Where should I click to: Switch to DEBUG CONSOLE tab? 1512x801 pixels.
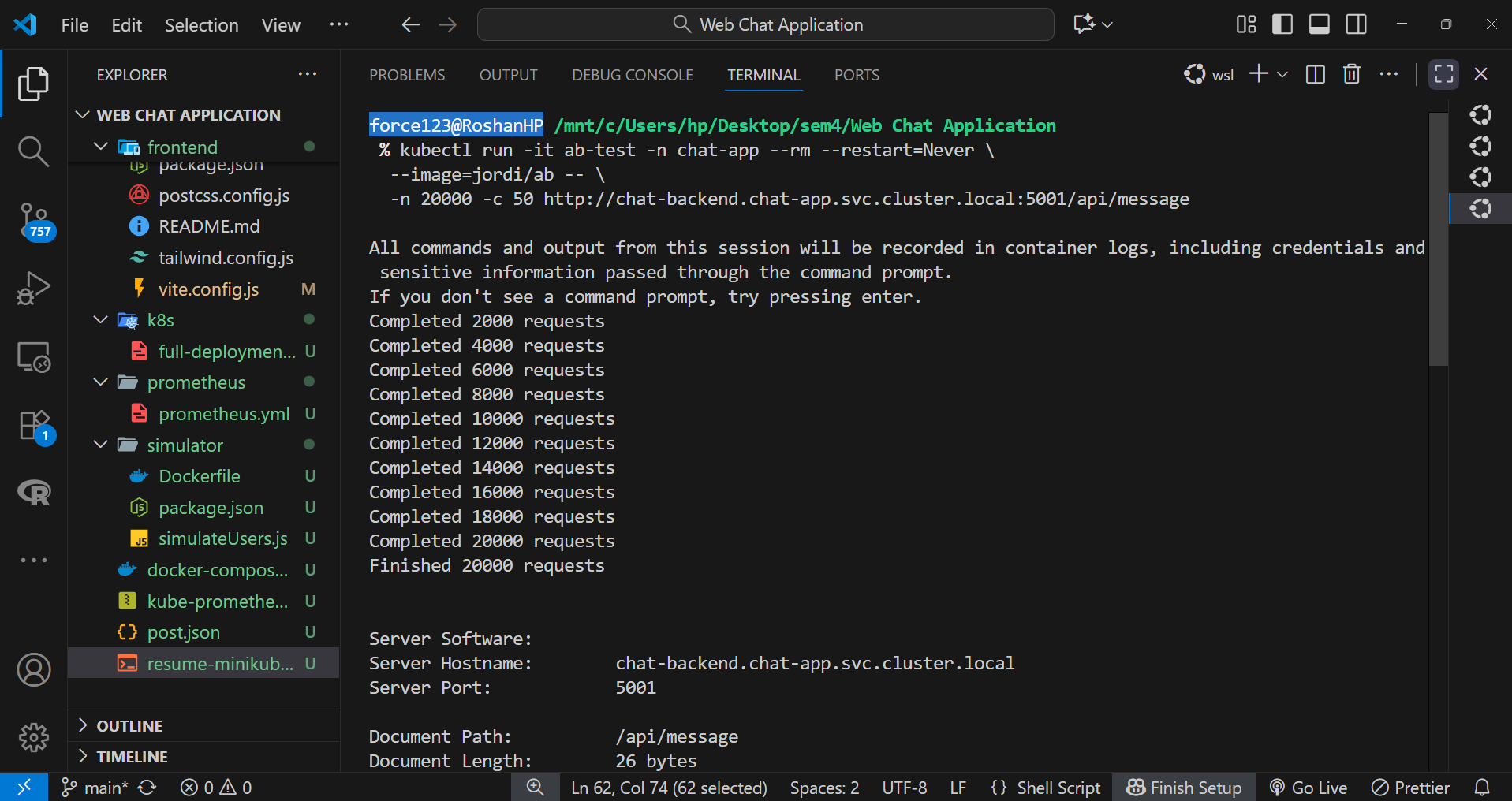(x=633, y=75)
